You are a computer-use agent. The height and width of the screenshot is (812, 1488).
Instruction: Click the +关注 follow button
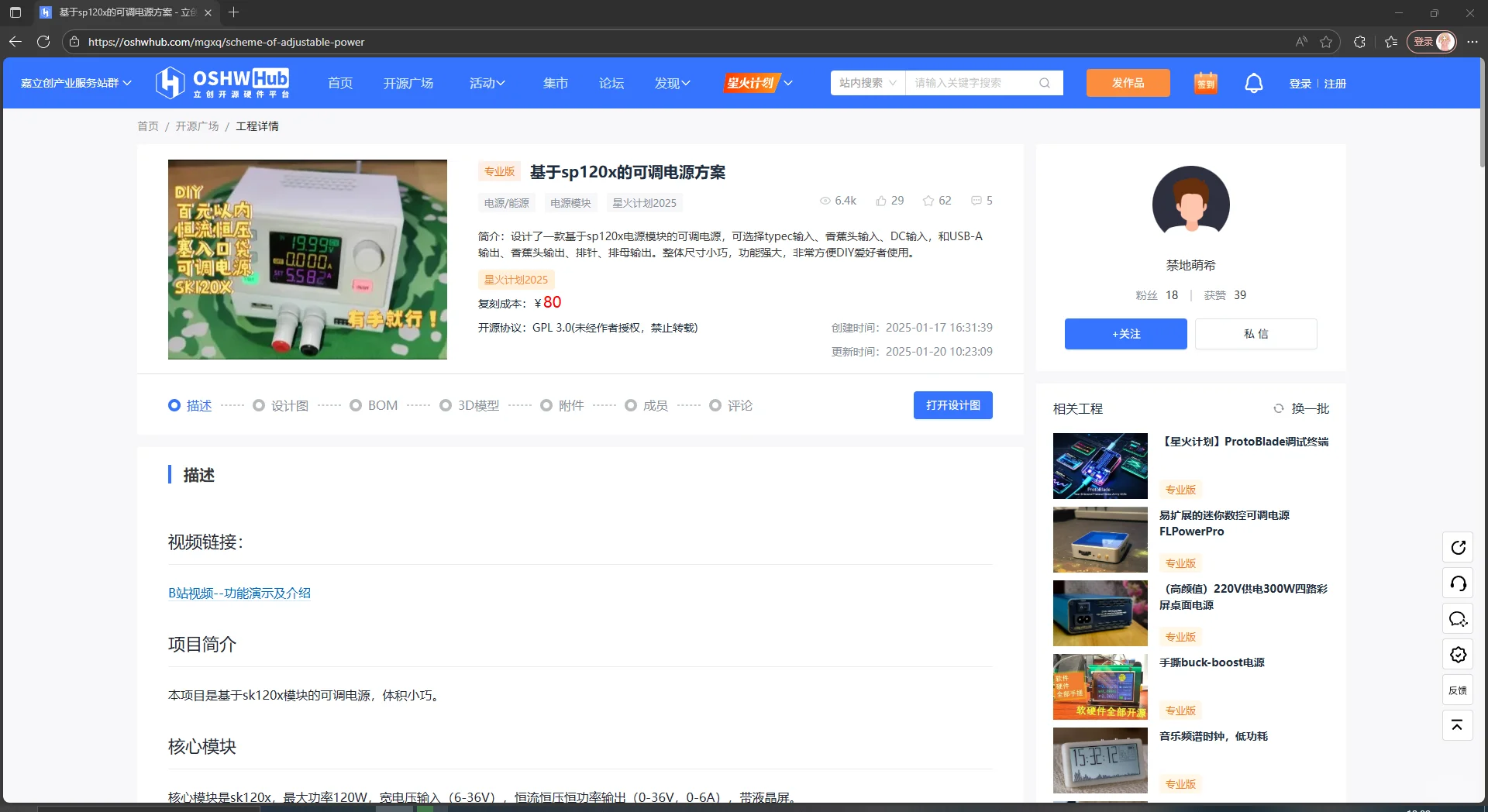coord(1126,334)
